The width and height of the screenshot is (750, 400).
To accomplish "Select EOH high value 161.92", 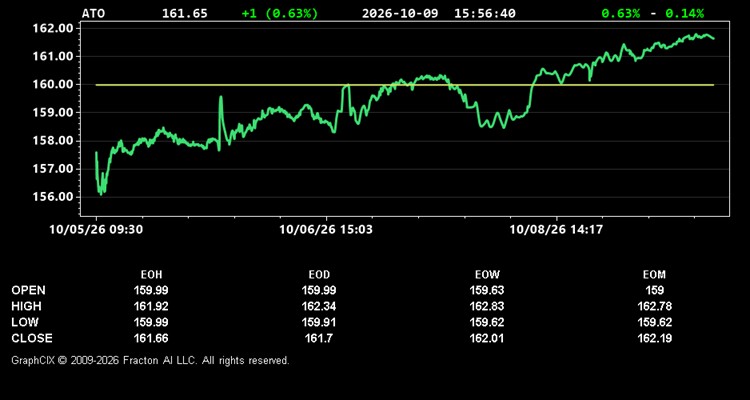I will coord(151,306).
